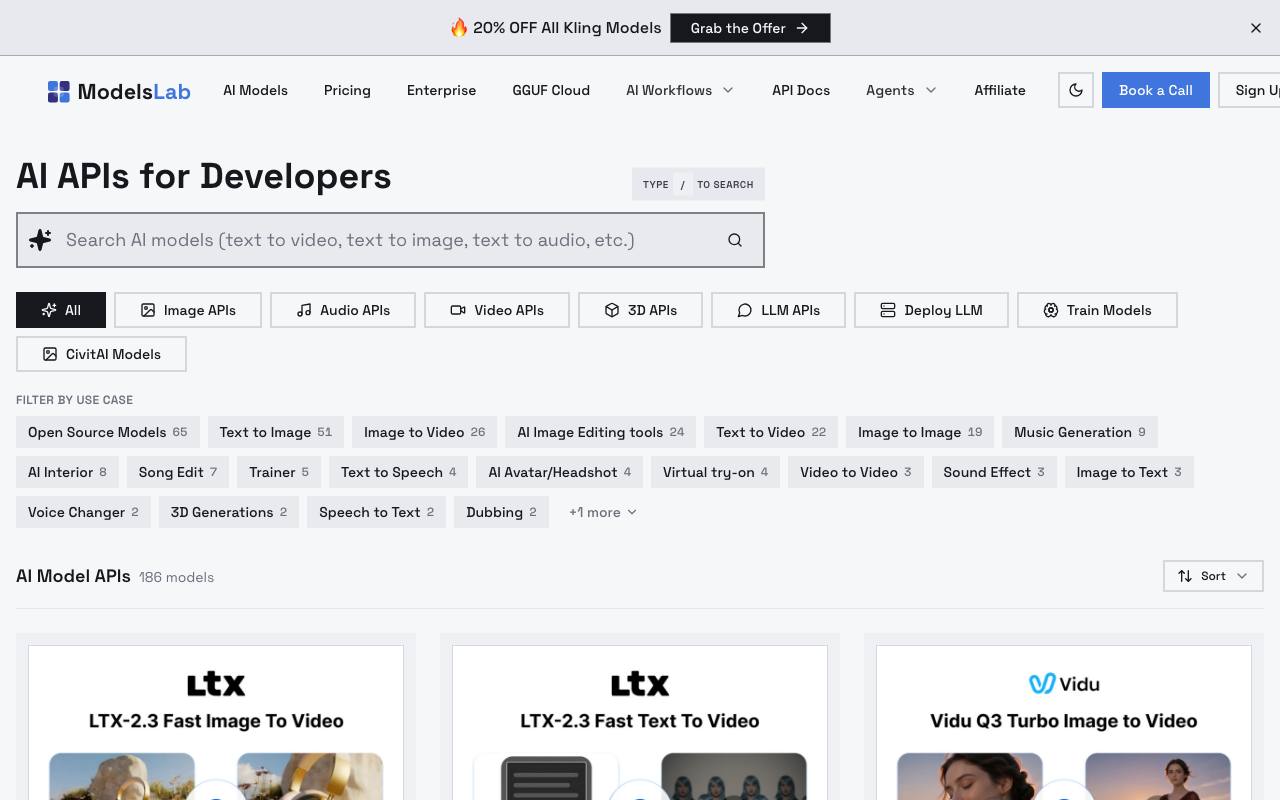Expand the AI Workflows dropdown menu
Image resolution: width=1280 pixels, height=800 pixels.
(x=680, y=90)
